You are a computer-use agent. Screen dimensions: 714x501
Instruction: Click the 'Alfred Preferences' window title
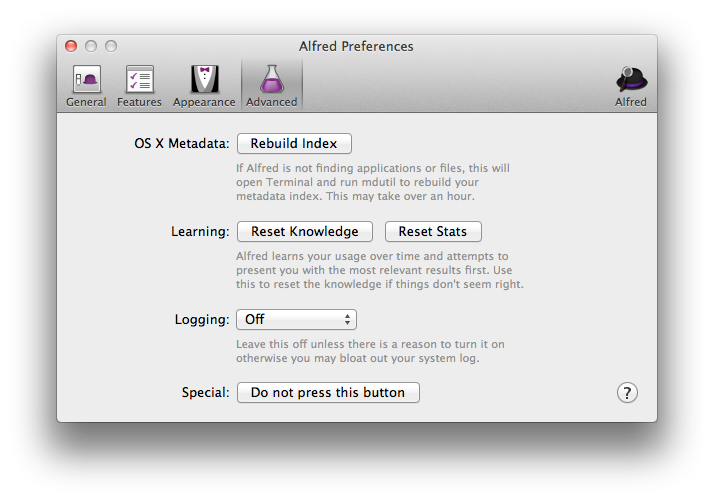[x=356, y=46]
